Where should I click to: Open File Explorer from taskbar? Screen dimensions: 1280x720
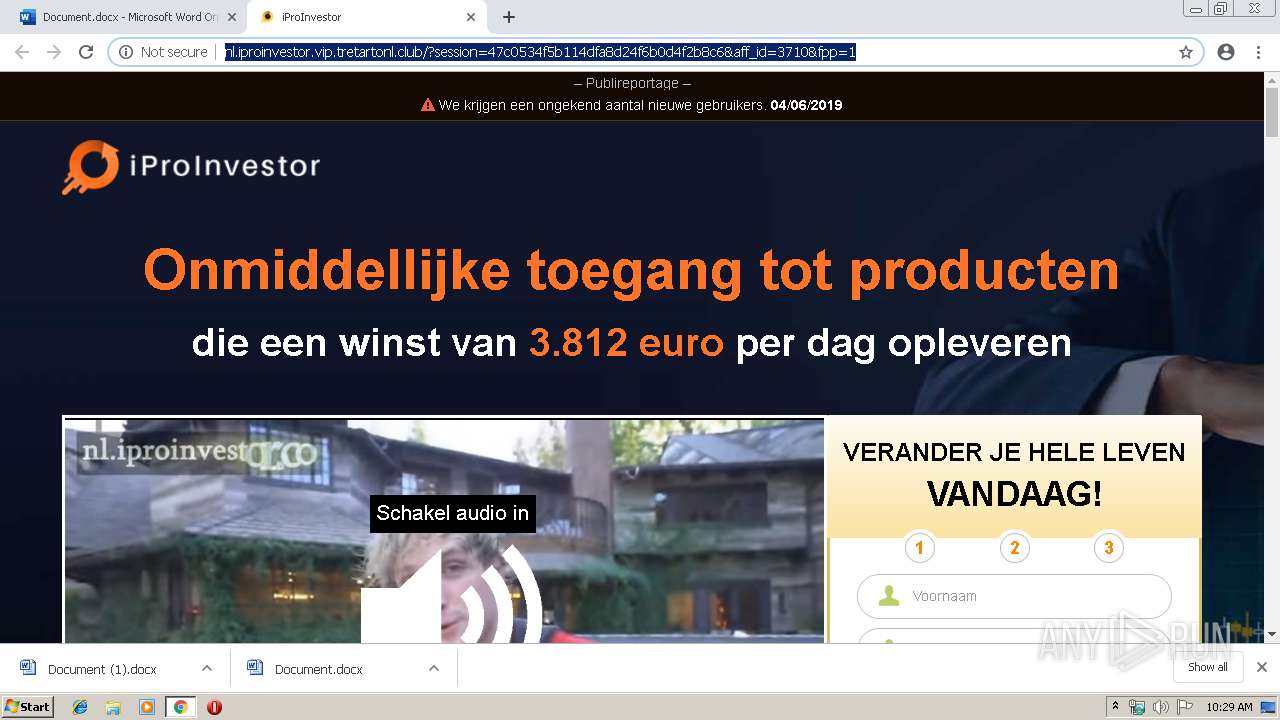pyautogui.click(x=113, y=707)
